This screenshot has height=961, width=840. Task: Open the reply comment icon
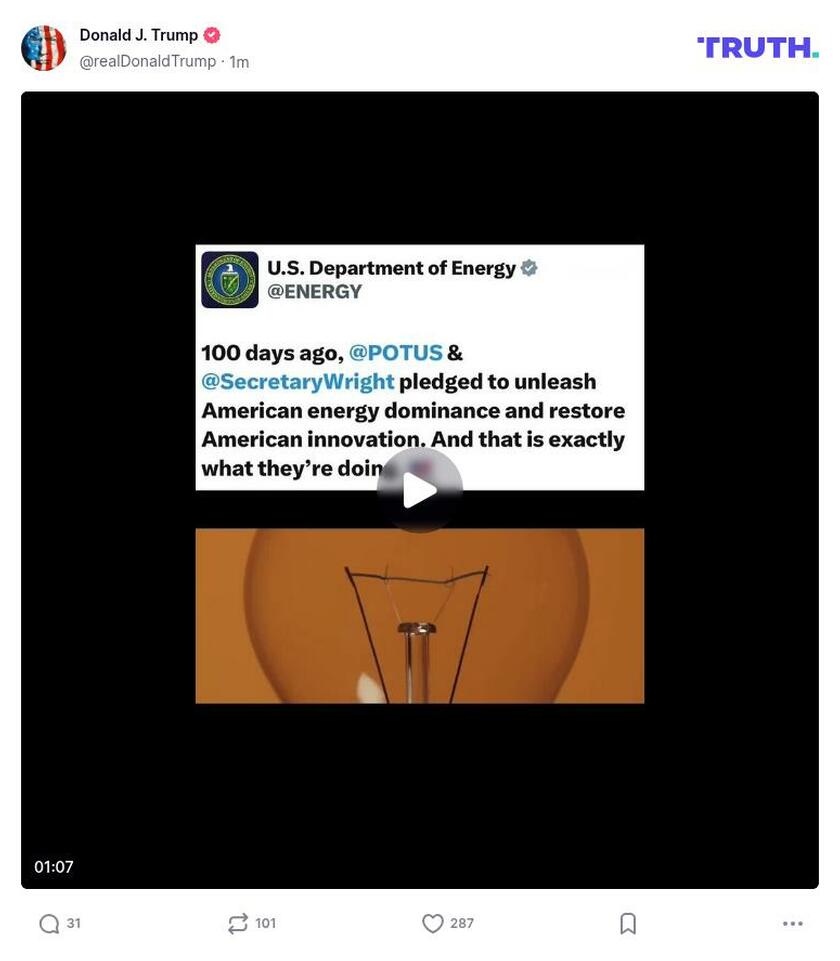pyautogui.click(x=49, y=924)
